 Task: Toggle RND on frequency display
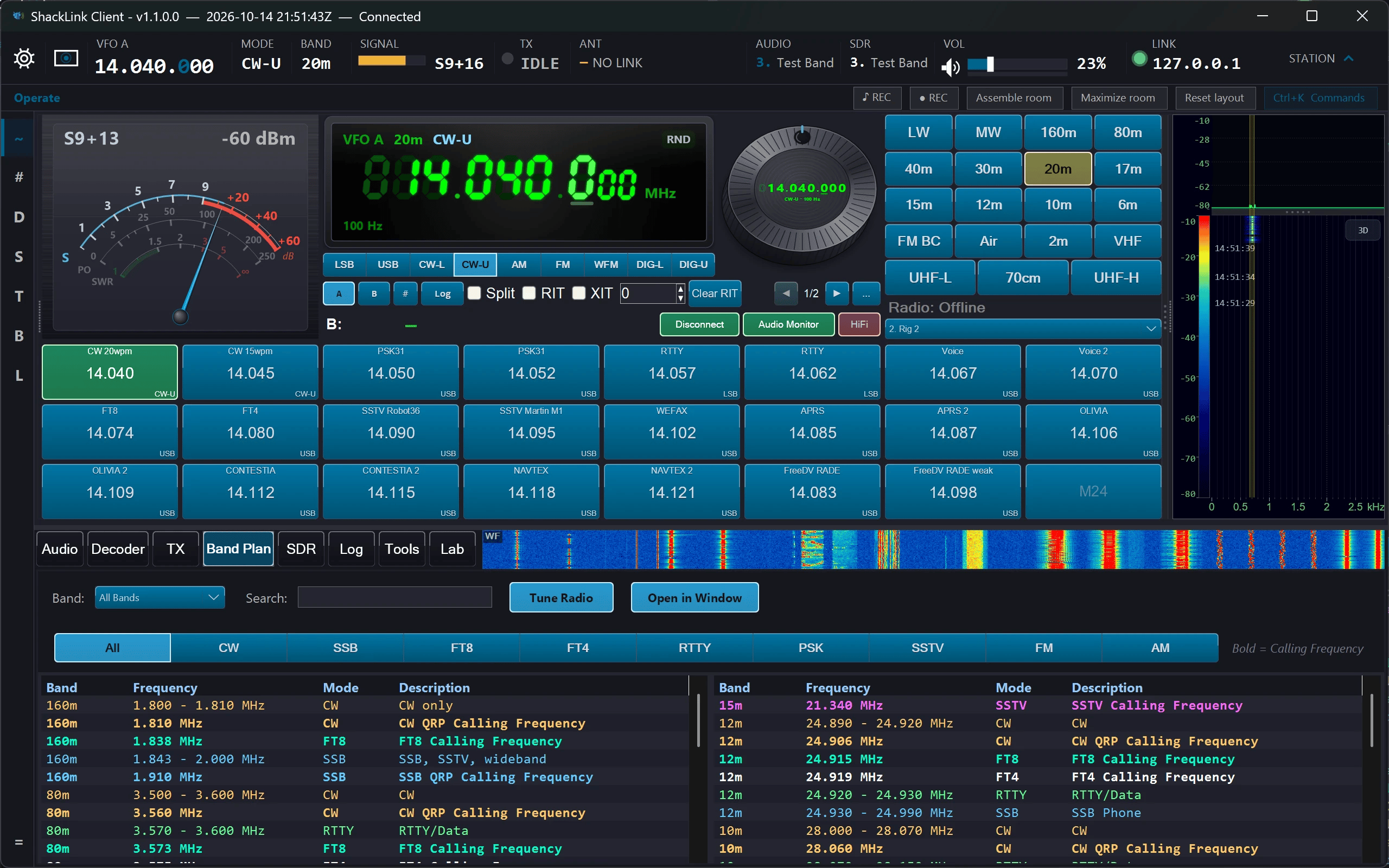678,139
